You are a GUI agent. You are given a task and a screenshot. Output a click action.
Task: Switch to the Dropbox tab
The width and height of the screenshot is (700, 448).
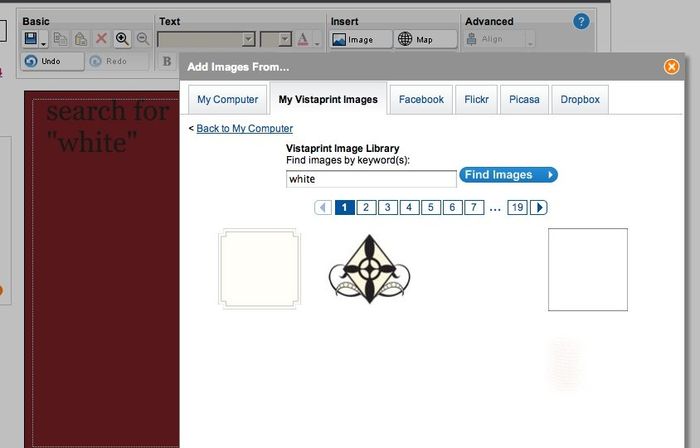(580, 99)
